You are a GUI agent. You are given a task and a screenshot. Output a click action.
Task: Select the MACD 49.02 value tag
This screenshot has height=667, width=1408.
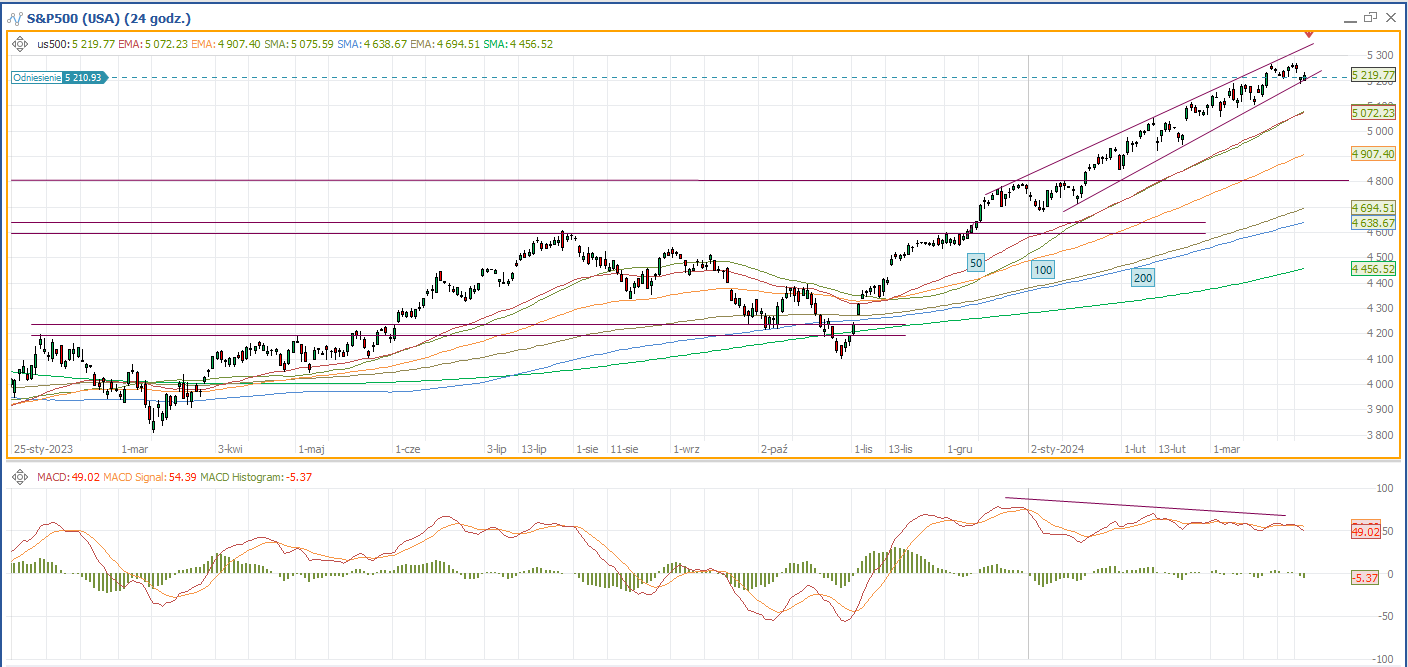pyautogui.click(x=1367, y=532)
